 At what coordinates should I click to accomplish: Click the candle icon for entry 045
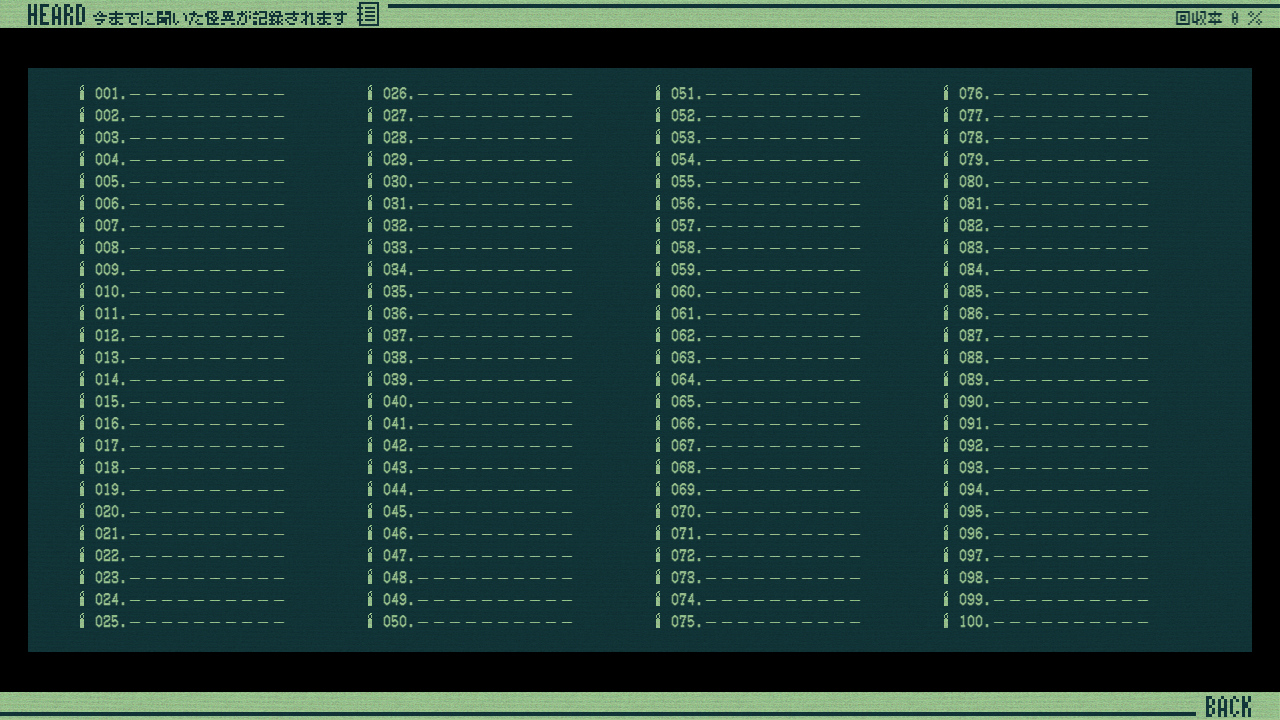click(370, 512)
